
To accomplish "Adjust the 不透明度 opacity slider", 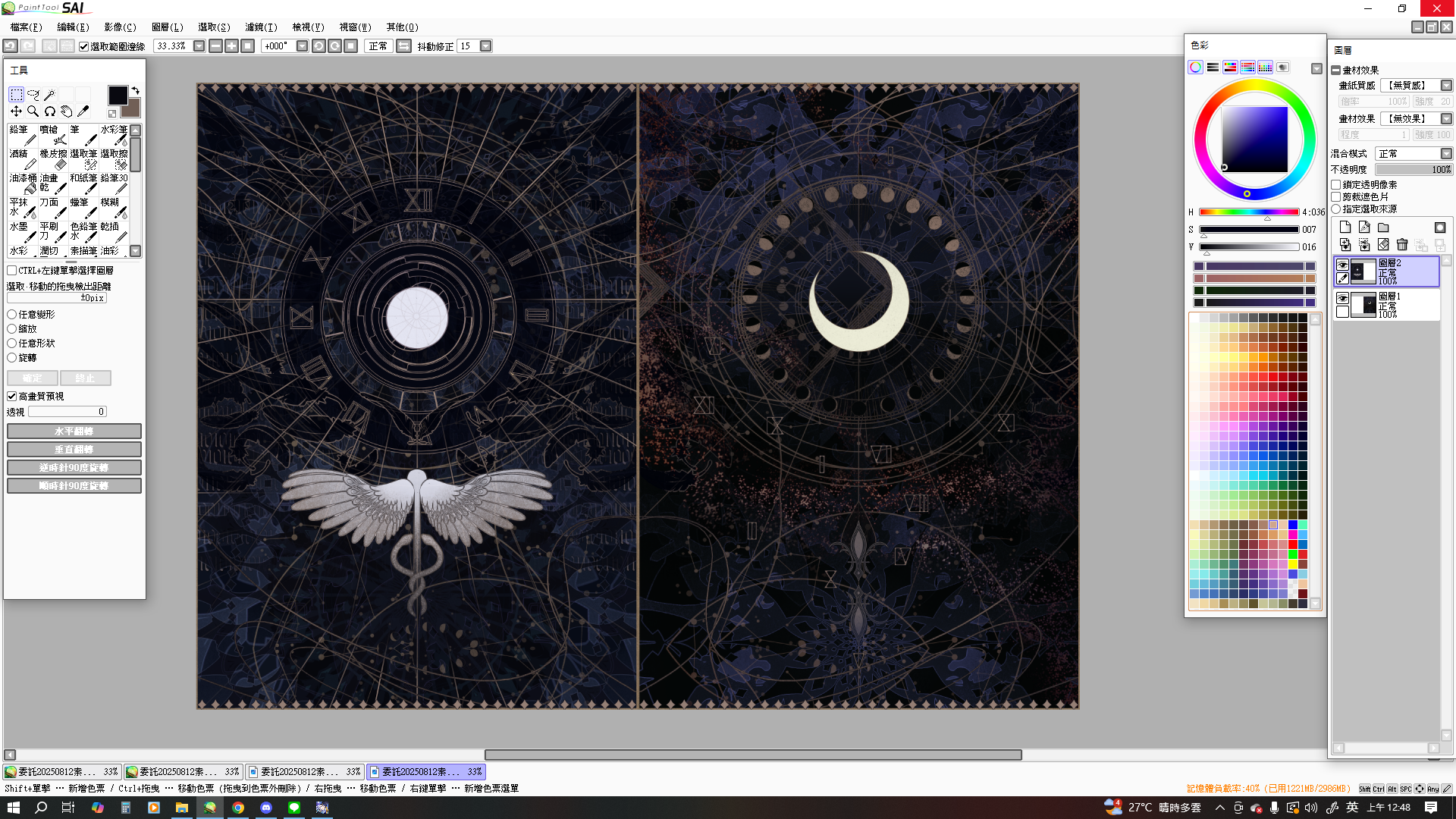I will 1414,170.
